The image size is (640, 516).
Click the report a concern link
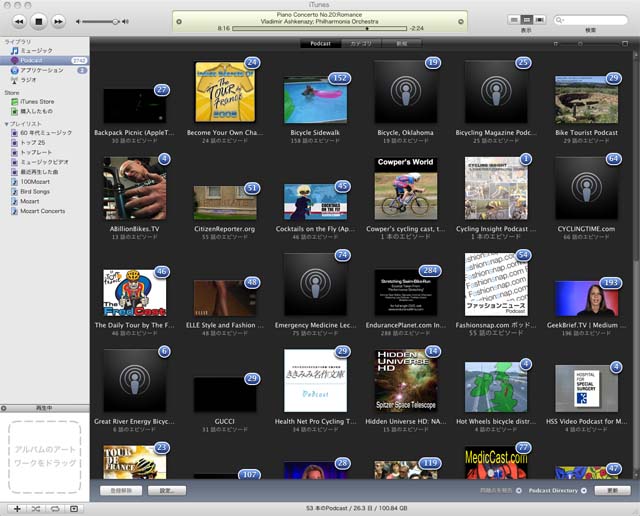pos(500,490)
